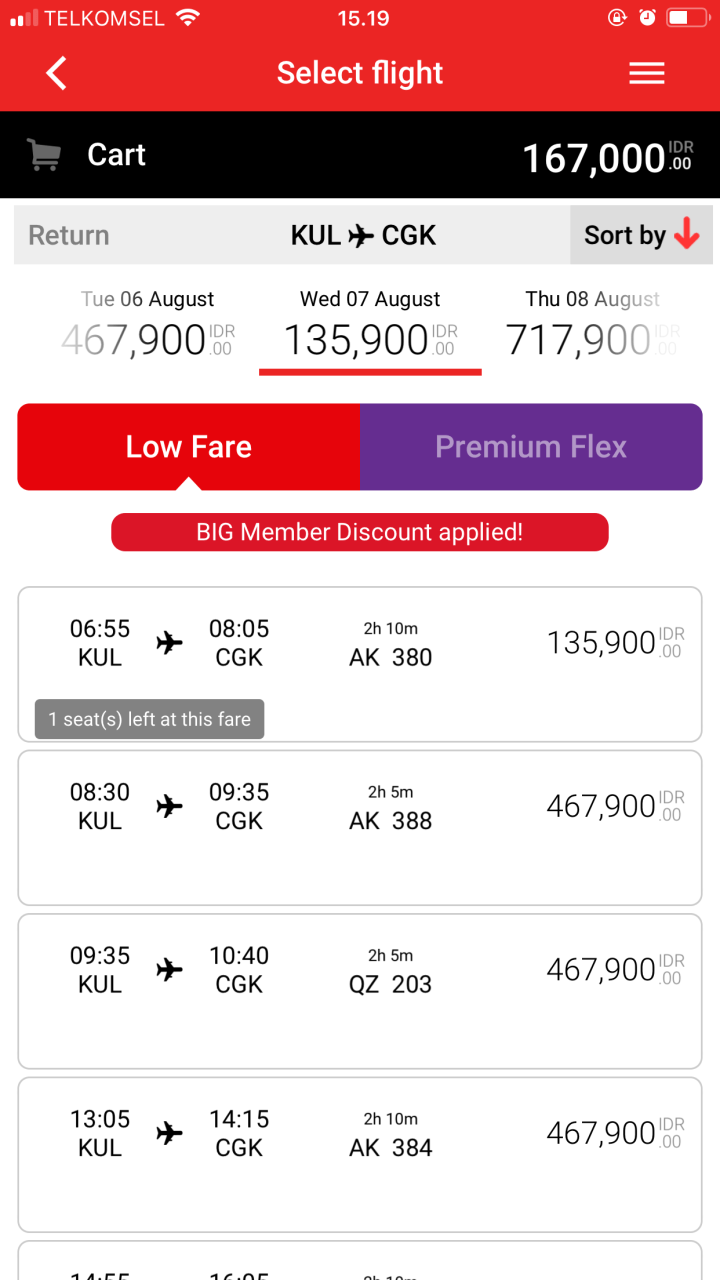This screenshot has width=720, height=1280.
Task: Select Tue 06 August date
Action: (x=147, y=326)
